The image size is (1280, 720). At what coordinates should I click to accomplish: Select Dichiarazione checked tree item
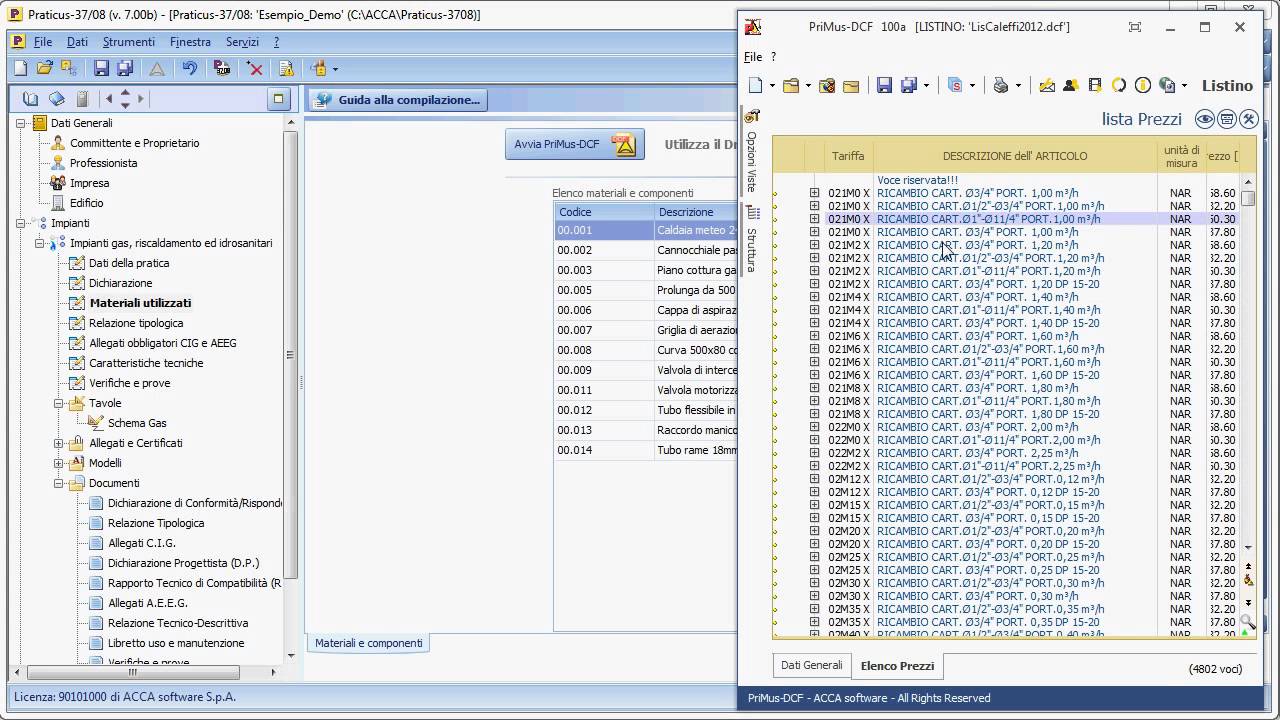click(120, 283)
